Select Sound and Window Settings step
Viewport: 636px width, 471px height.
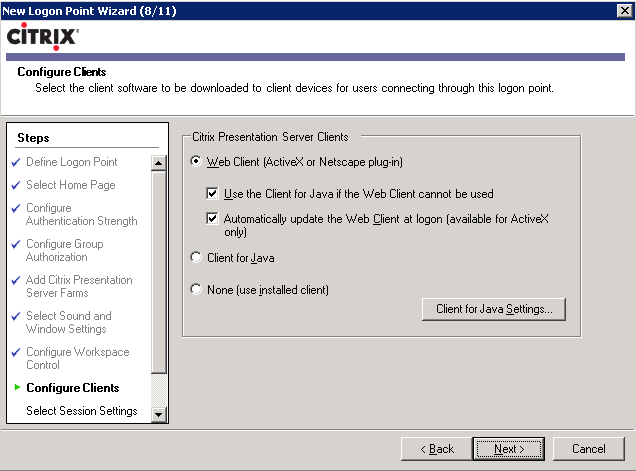coord(69,322)
